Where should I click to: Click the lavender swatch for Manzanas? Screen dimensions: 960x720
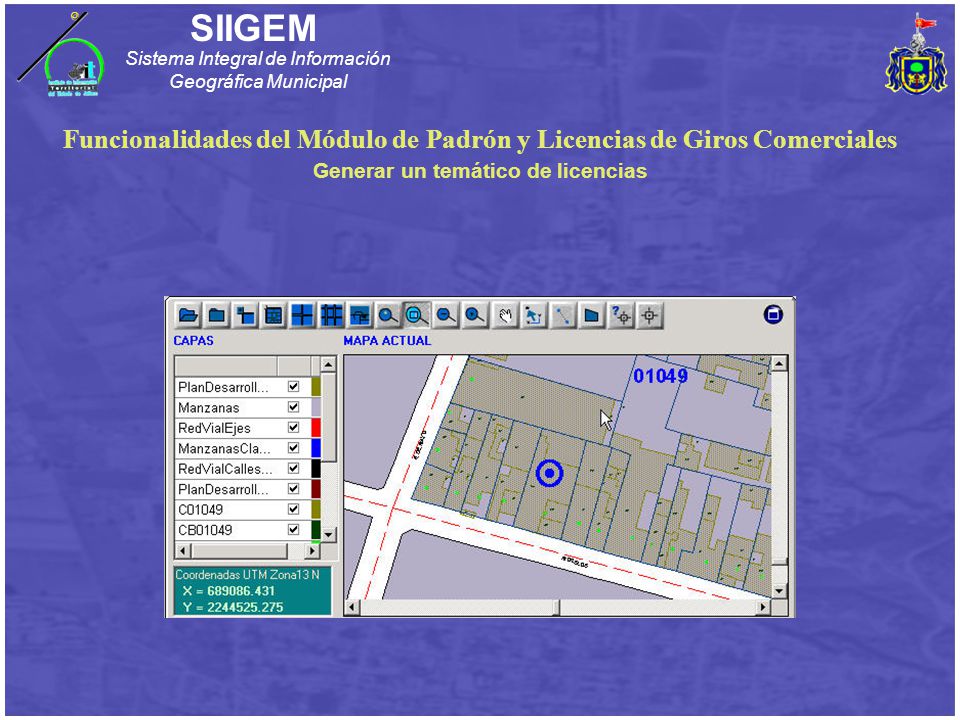coord(316,407)
